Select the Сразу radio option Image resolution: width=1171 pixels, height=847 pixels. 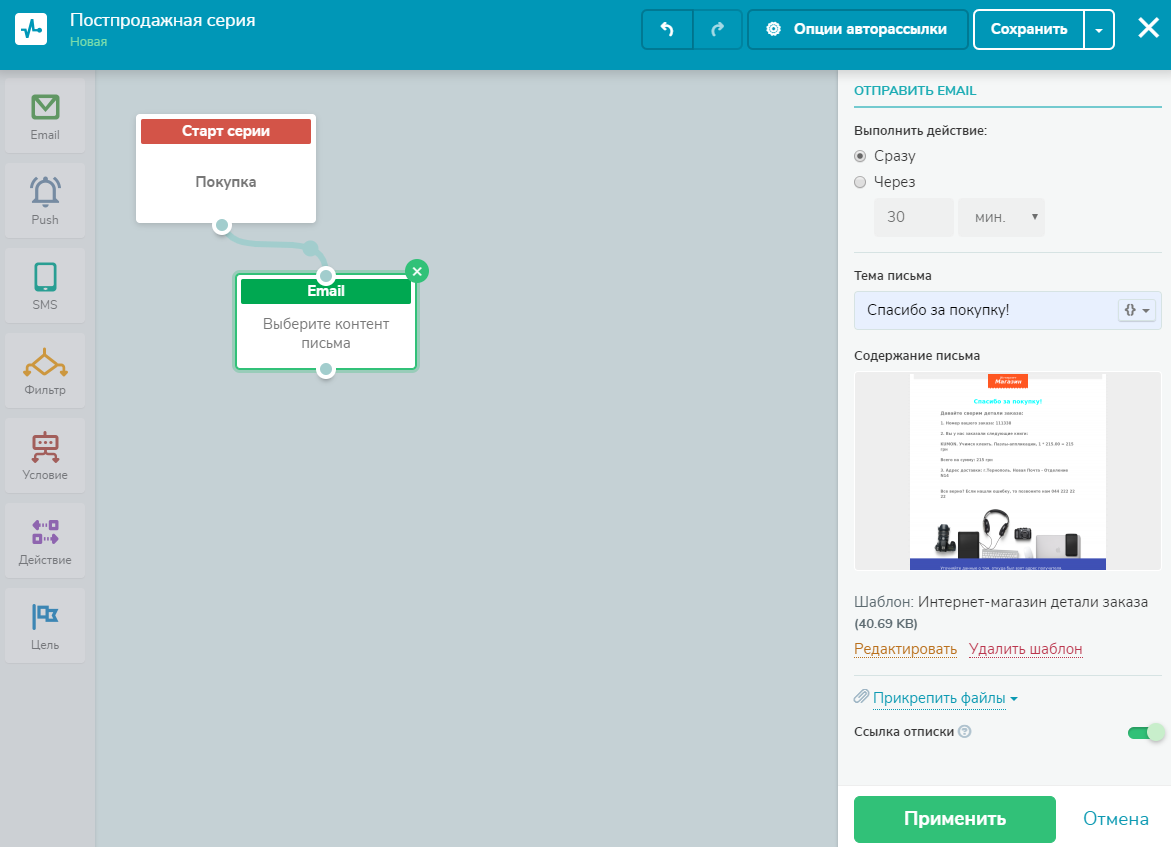point(860,156)
